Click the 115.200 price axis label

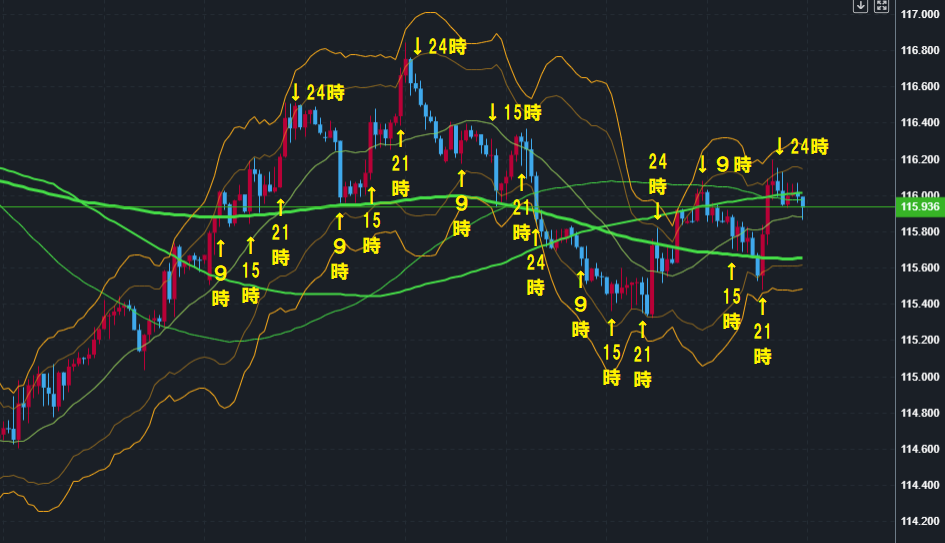(920, 341)
